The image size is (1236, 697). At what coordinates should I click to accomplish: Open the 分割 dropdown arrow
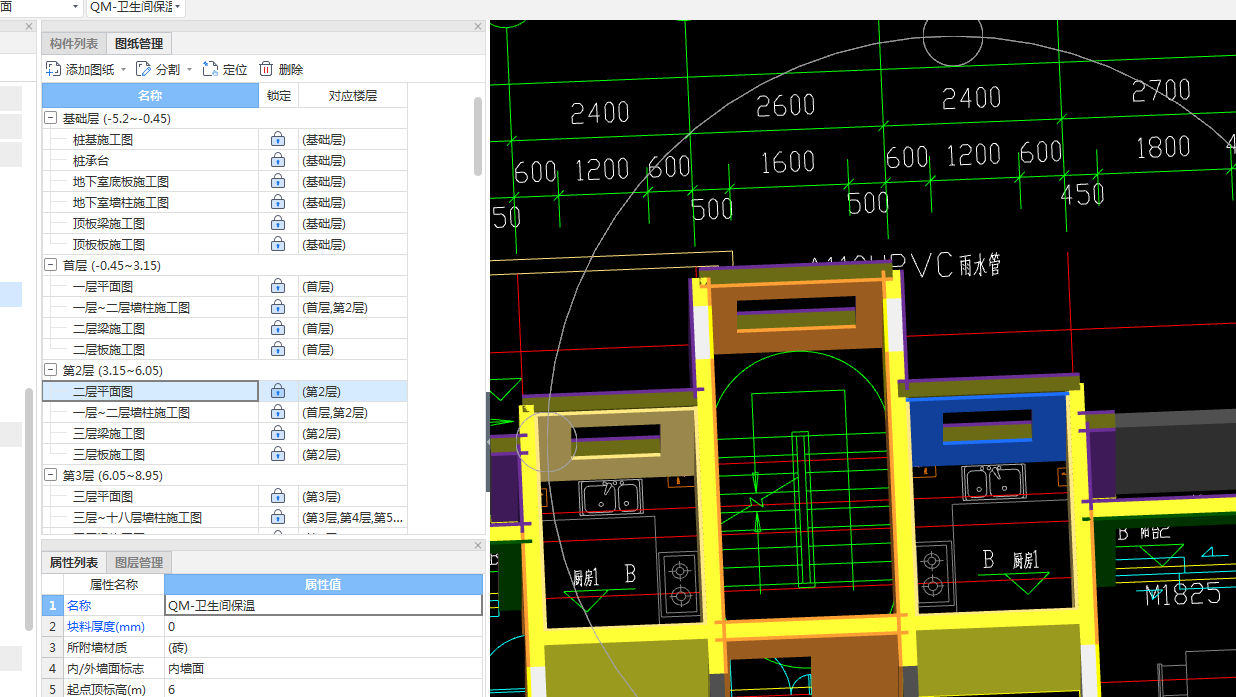pyautogui.click(x=189, y=70)
